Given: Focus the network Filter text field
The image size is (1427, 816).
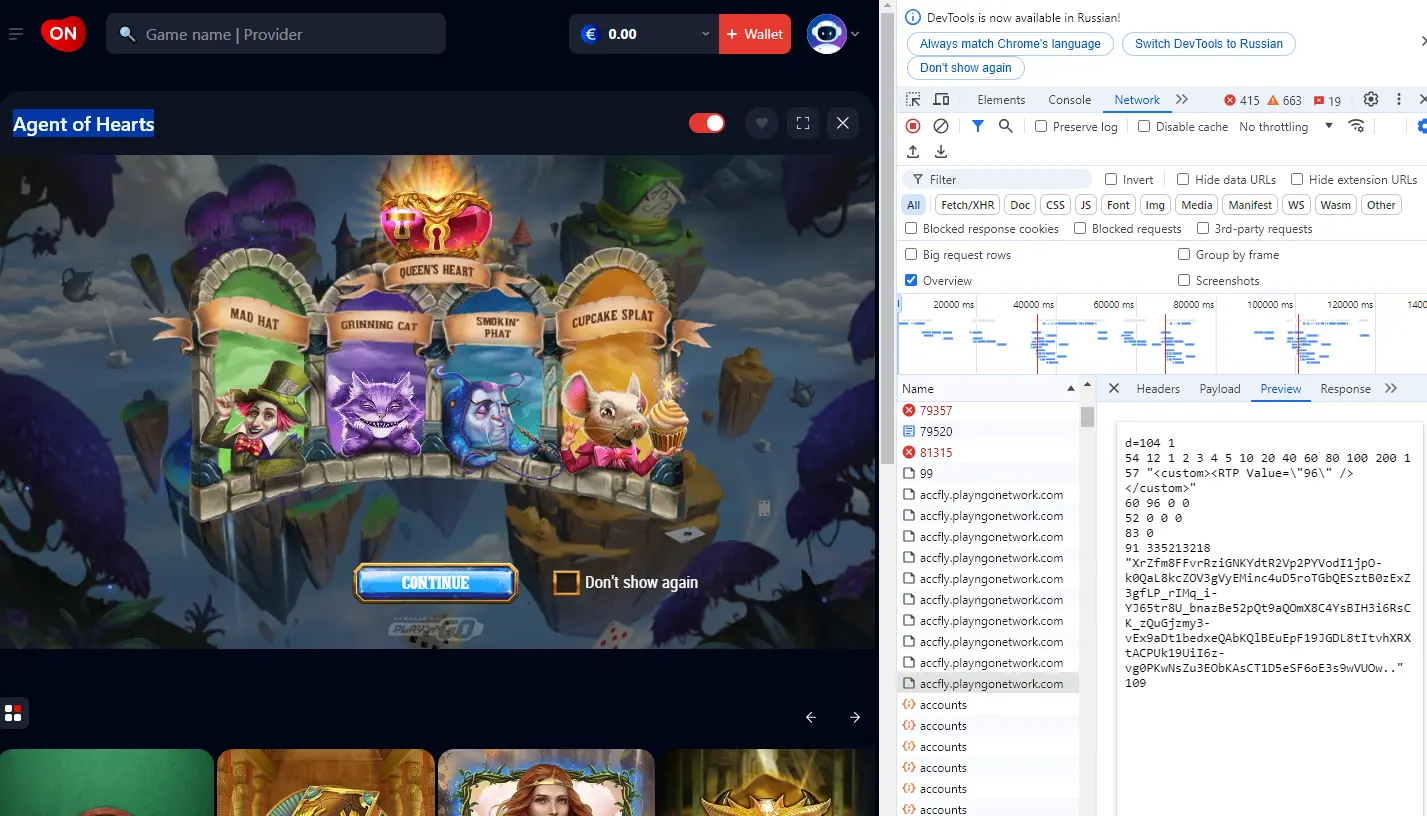Looking at the screenshot, I should point(997,180).
